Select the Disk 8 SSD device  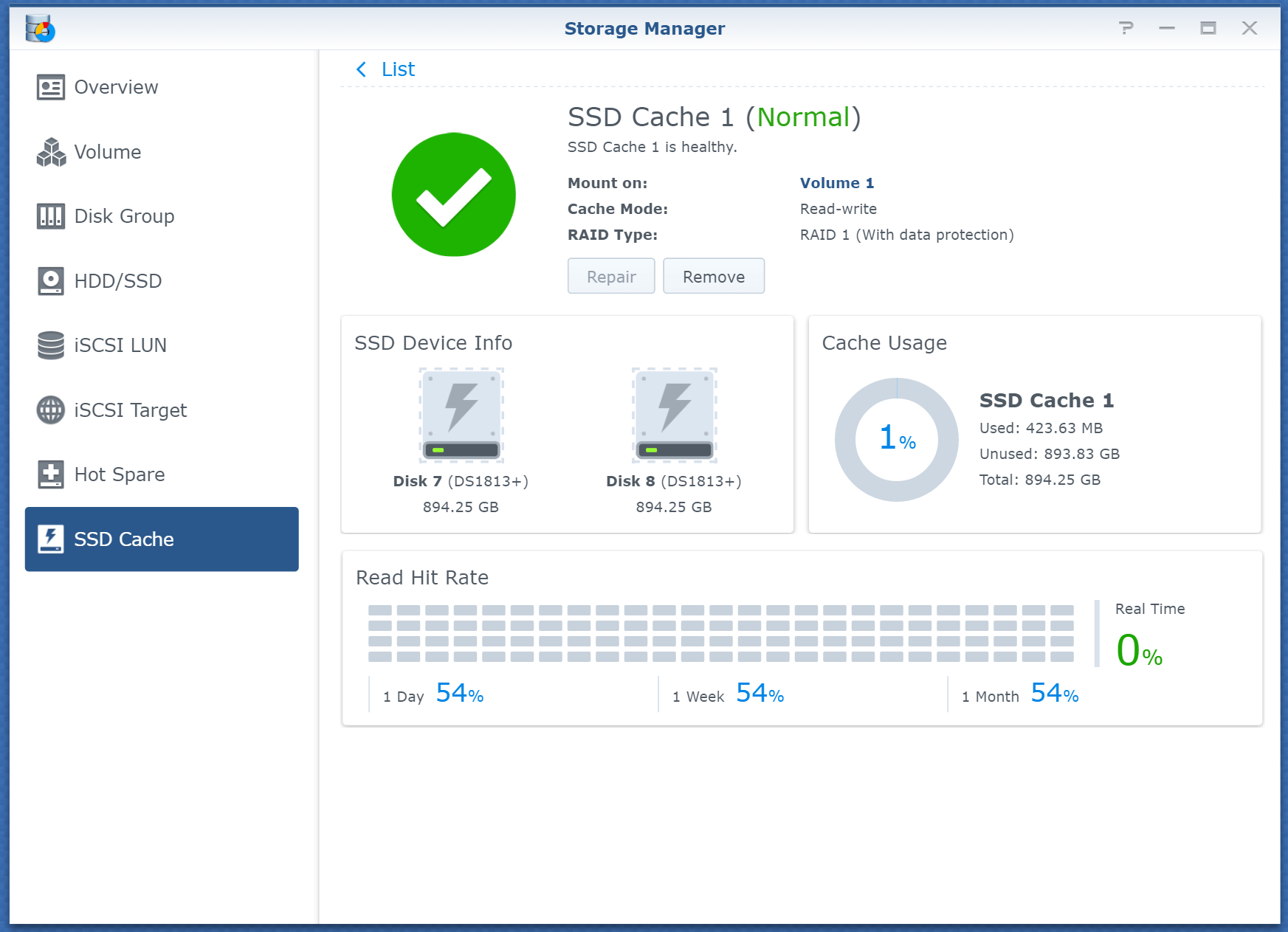pyautogui.click(x=672, y=415)
